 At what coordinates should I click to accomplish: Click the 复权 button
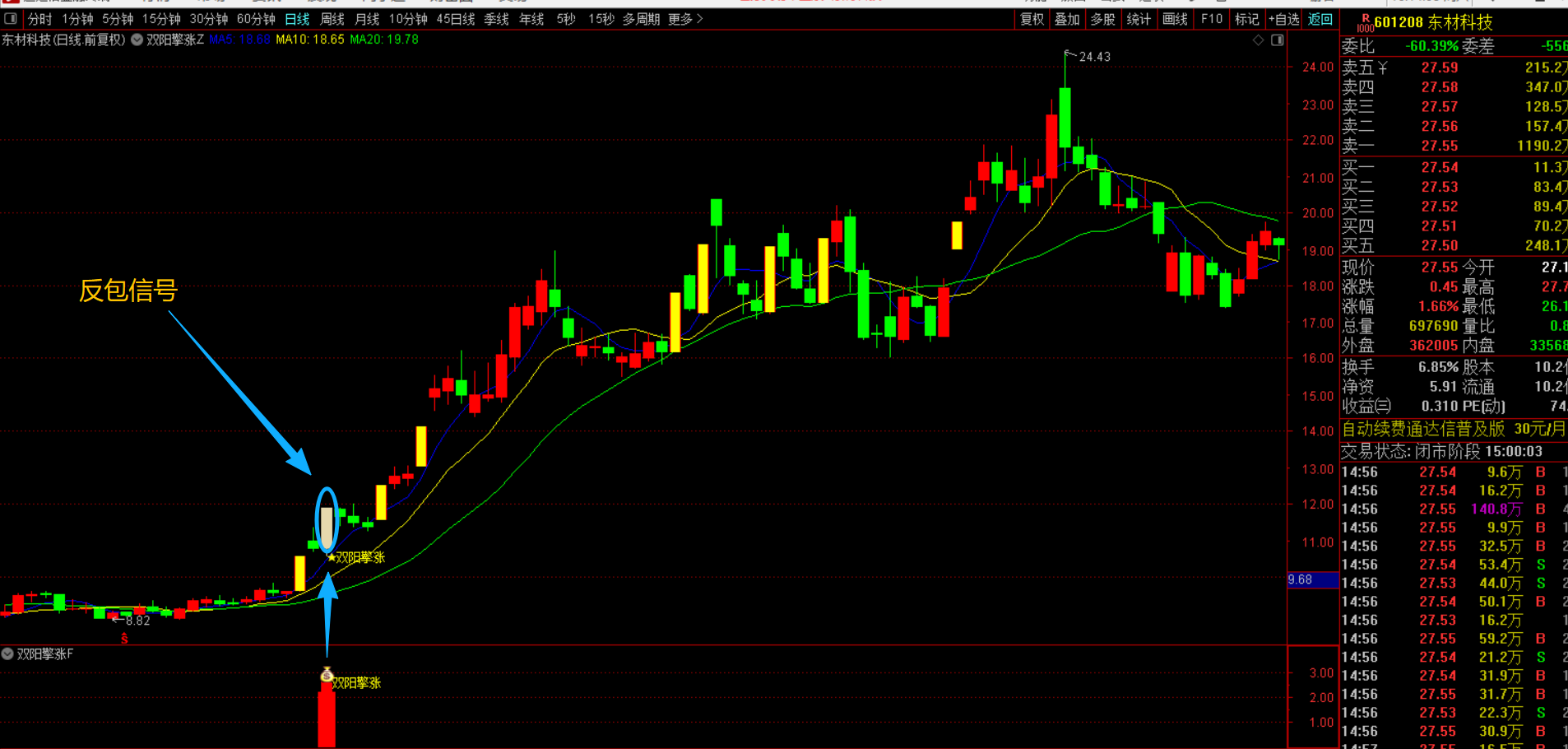[x=1032, y=19]
